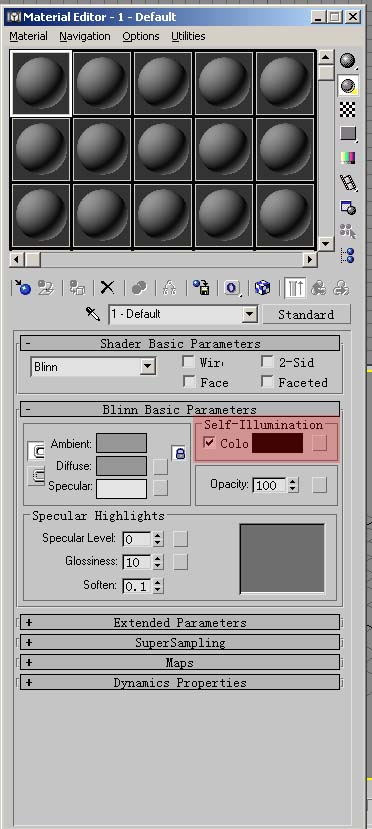Image resolution: width=372 pixels, height=829 pixels.
Task: Toggle the Backlight icon
Action: (x=348, y=86)
